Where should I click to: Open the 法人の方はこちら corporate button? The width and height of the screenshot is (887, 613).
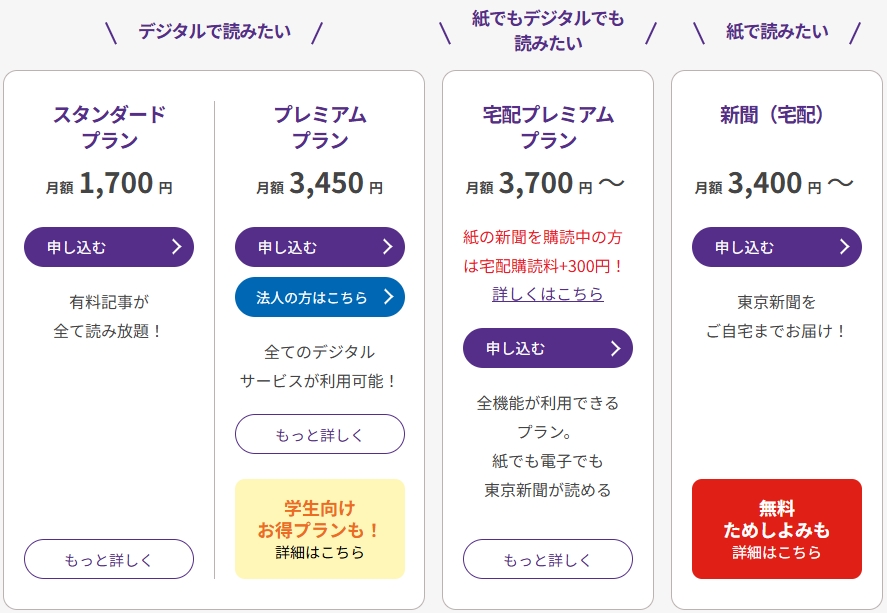coord(319,297)
